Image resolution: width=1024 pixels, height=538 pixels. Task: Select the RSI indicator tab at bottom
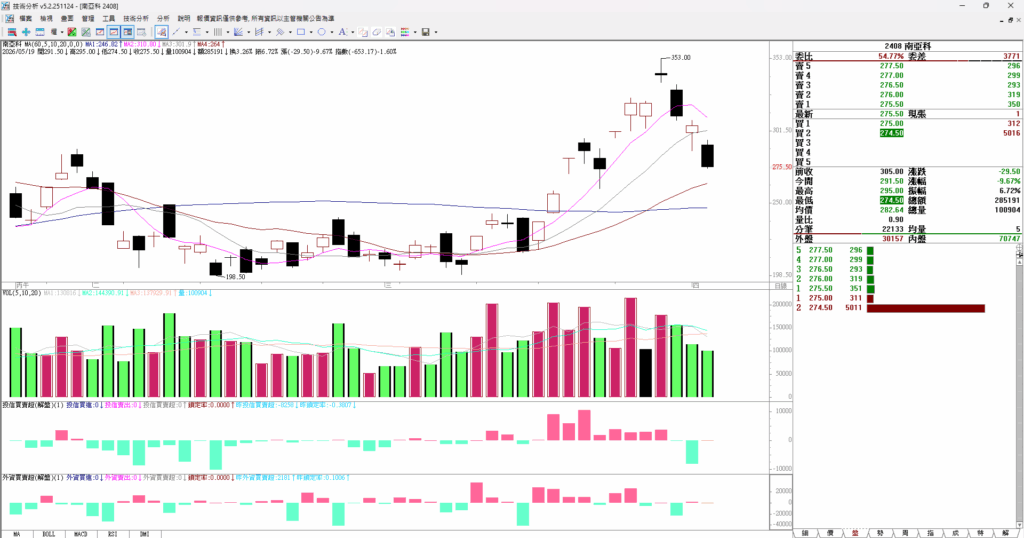click(x=112, y=534)
